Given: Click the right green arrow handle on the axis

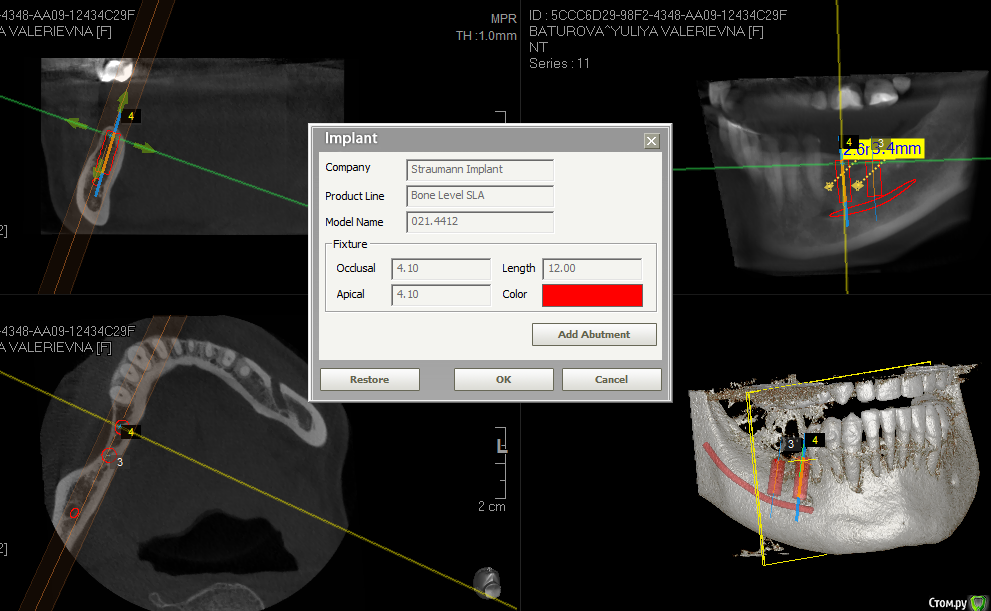Looking at the screenshot, I should pyautogui.click(x=147, y=150).
